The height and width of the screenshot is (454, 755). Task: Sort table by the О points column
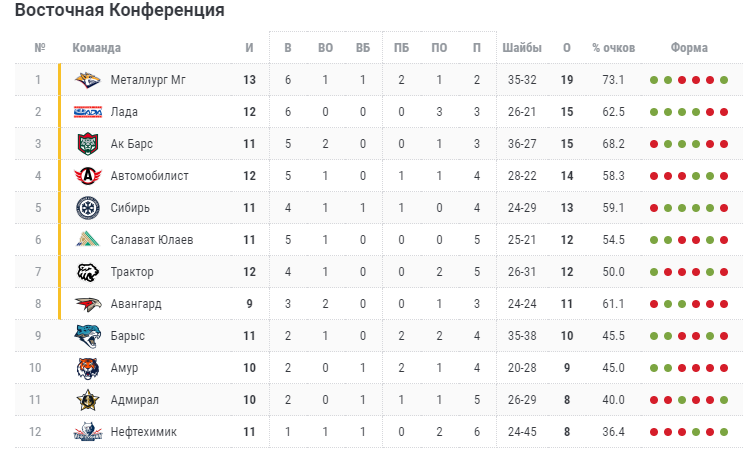tap(567, 48)
